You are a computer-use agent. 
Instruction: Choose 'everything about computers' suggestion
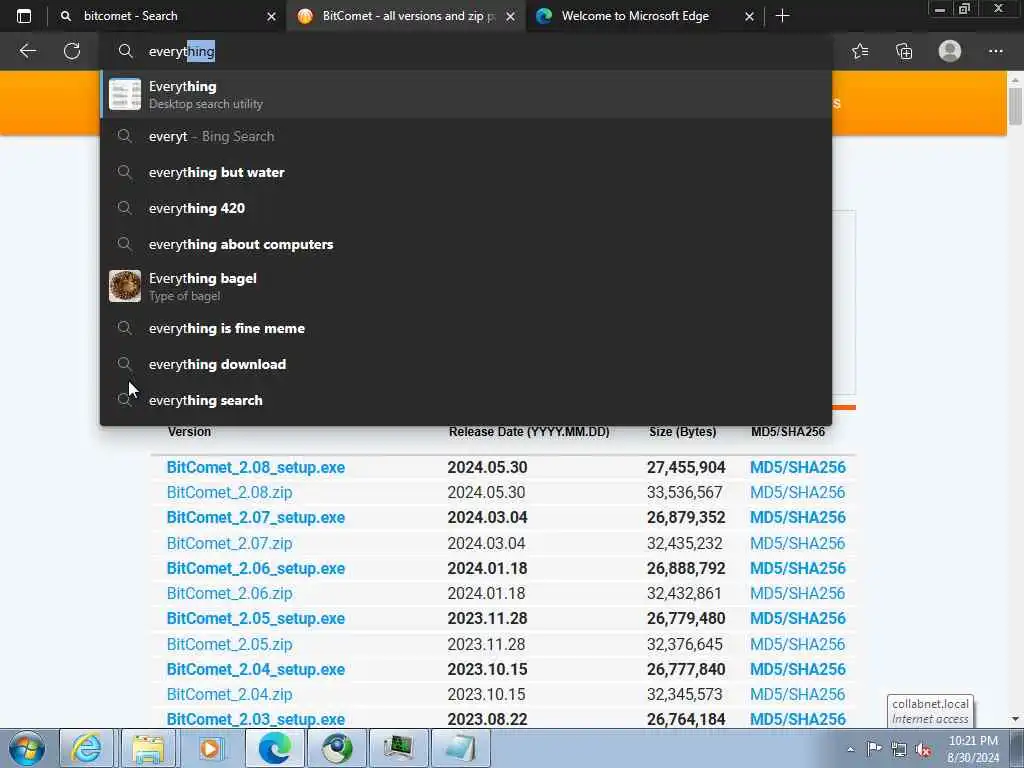pos(466,244)
